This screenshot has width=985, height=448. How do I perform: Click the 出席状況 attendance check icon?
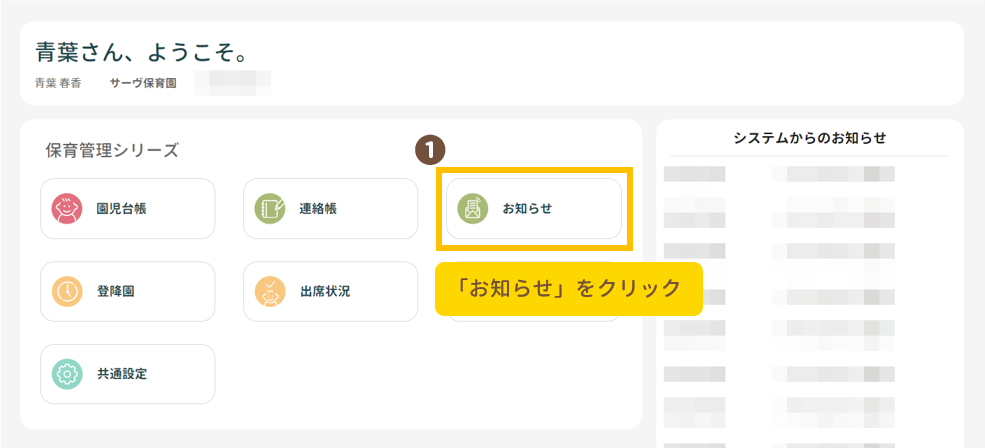[270, 292]
